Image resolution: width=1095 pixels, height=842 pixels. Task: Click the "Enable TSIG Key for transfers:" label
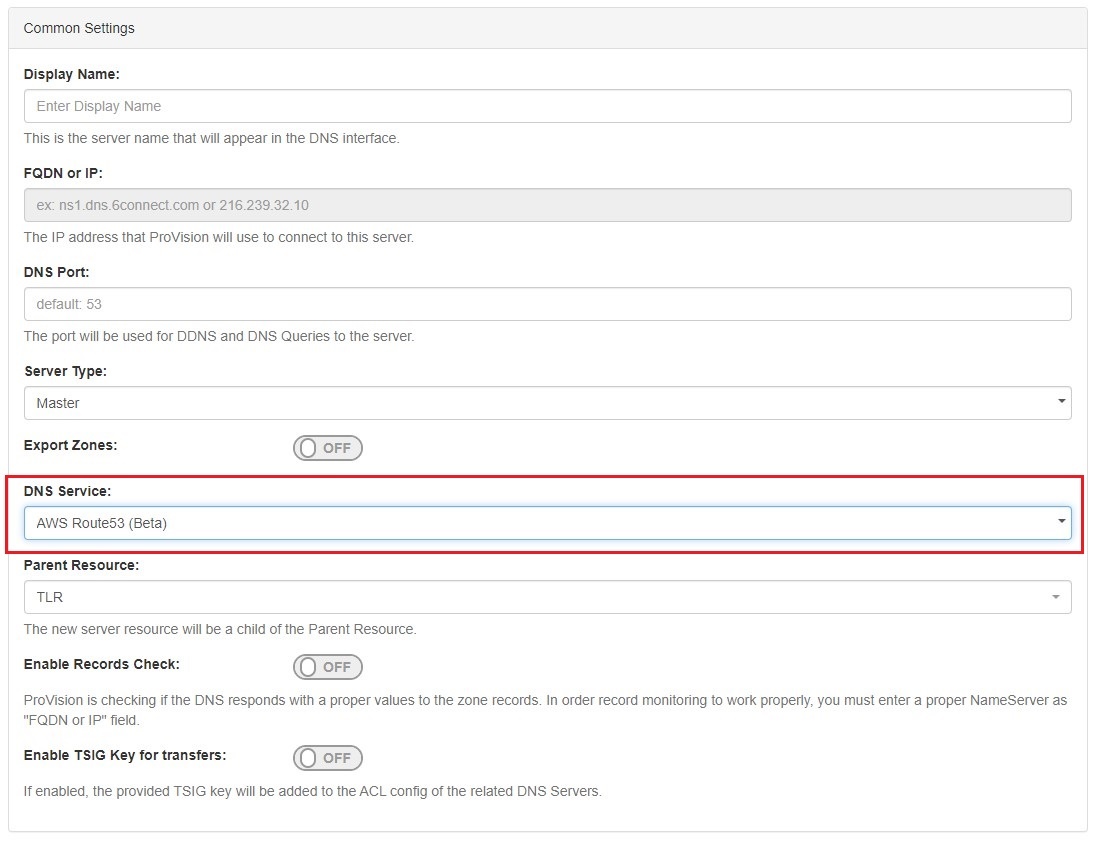[125, 755]
